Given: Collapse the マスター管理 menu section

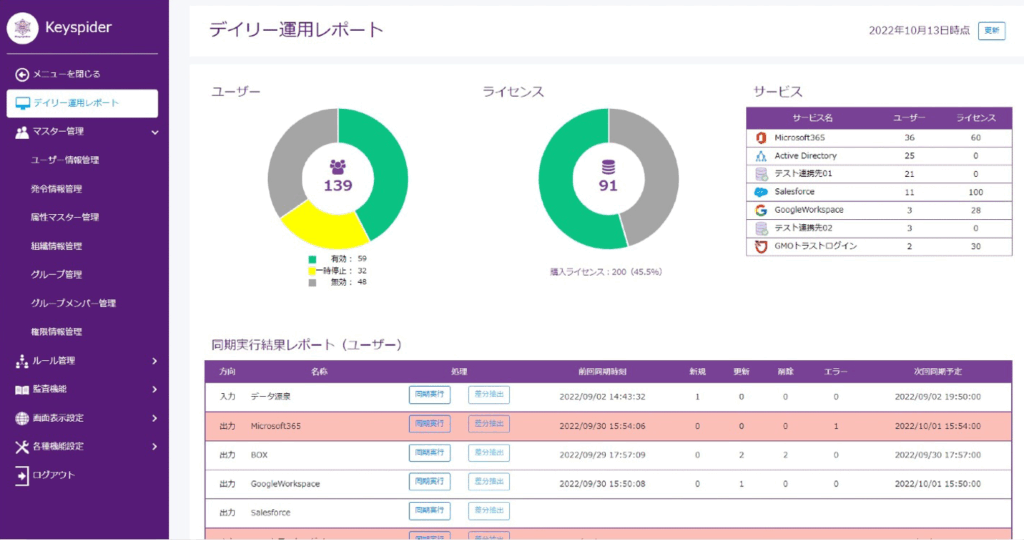Looking at the screenshot, I should [155, 131].
